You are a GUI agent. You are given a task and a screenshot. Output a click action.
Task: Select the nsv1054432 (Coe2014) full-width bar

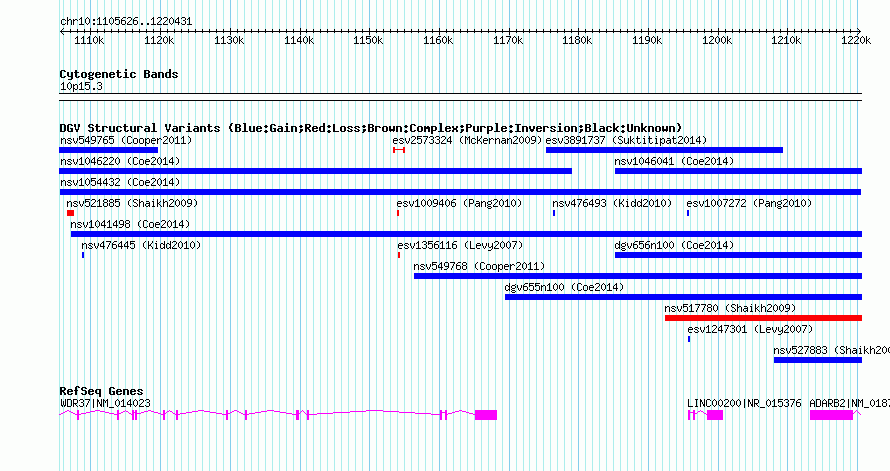[460, 192]
